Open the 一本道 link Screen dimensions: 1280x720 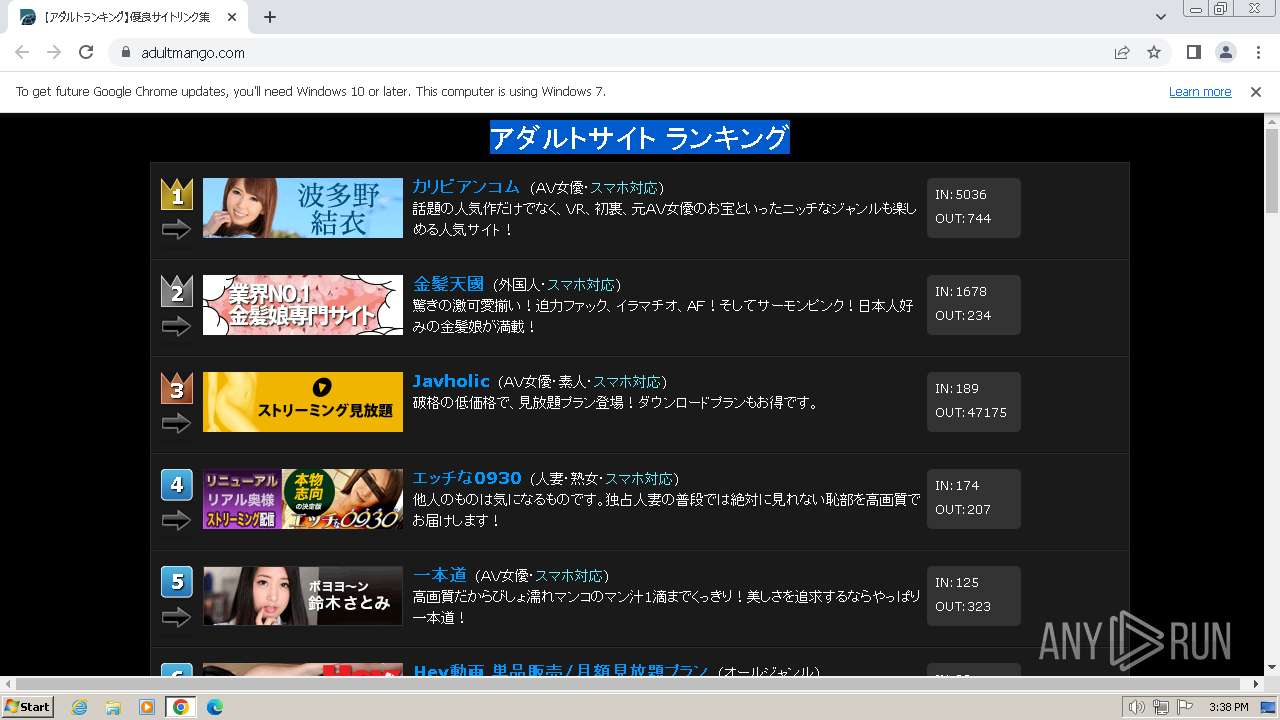tap(440, 575)
